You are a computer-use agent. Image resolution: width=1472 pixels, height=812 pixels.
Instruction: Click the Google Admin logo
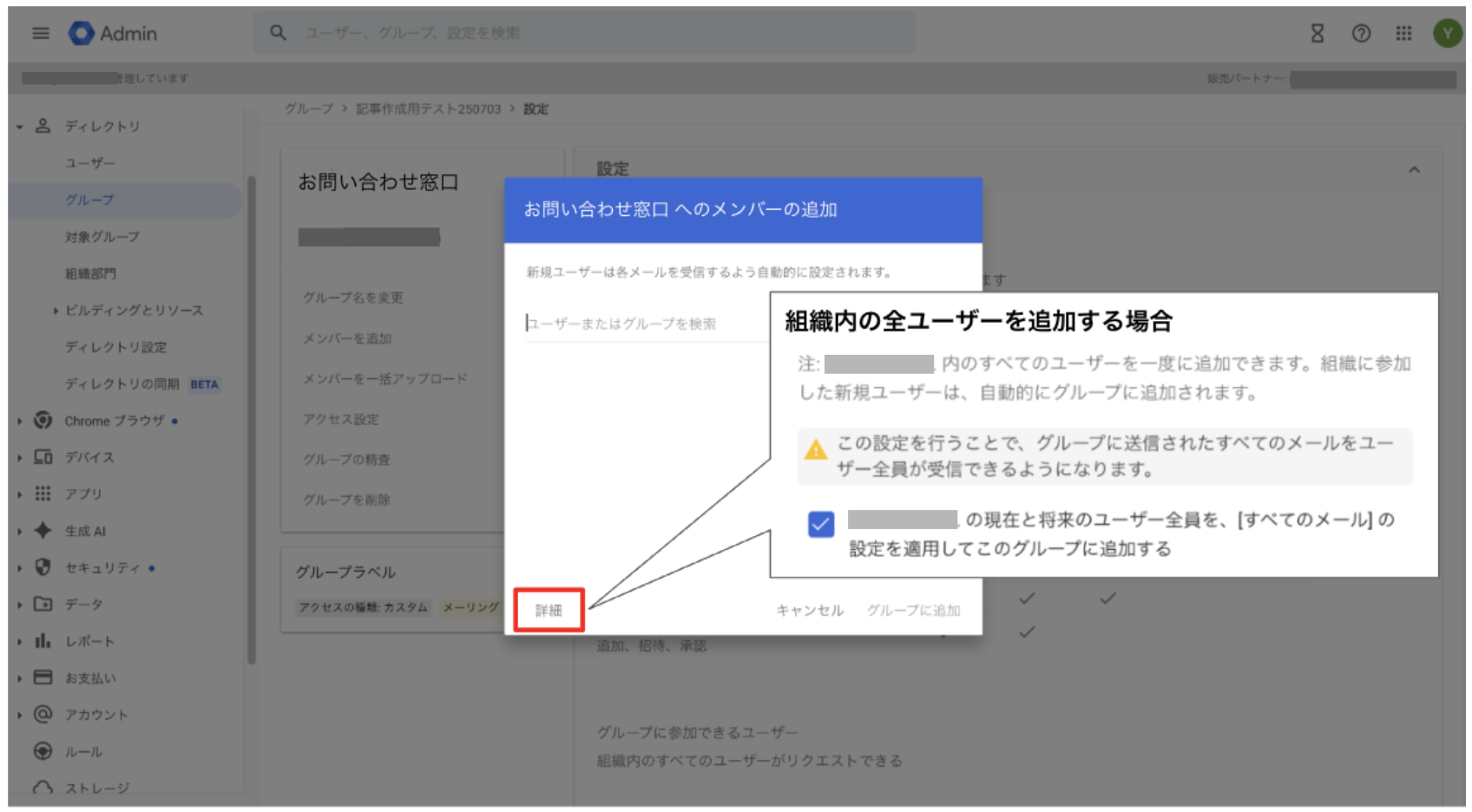82,34
